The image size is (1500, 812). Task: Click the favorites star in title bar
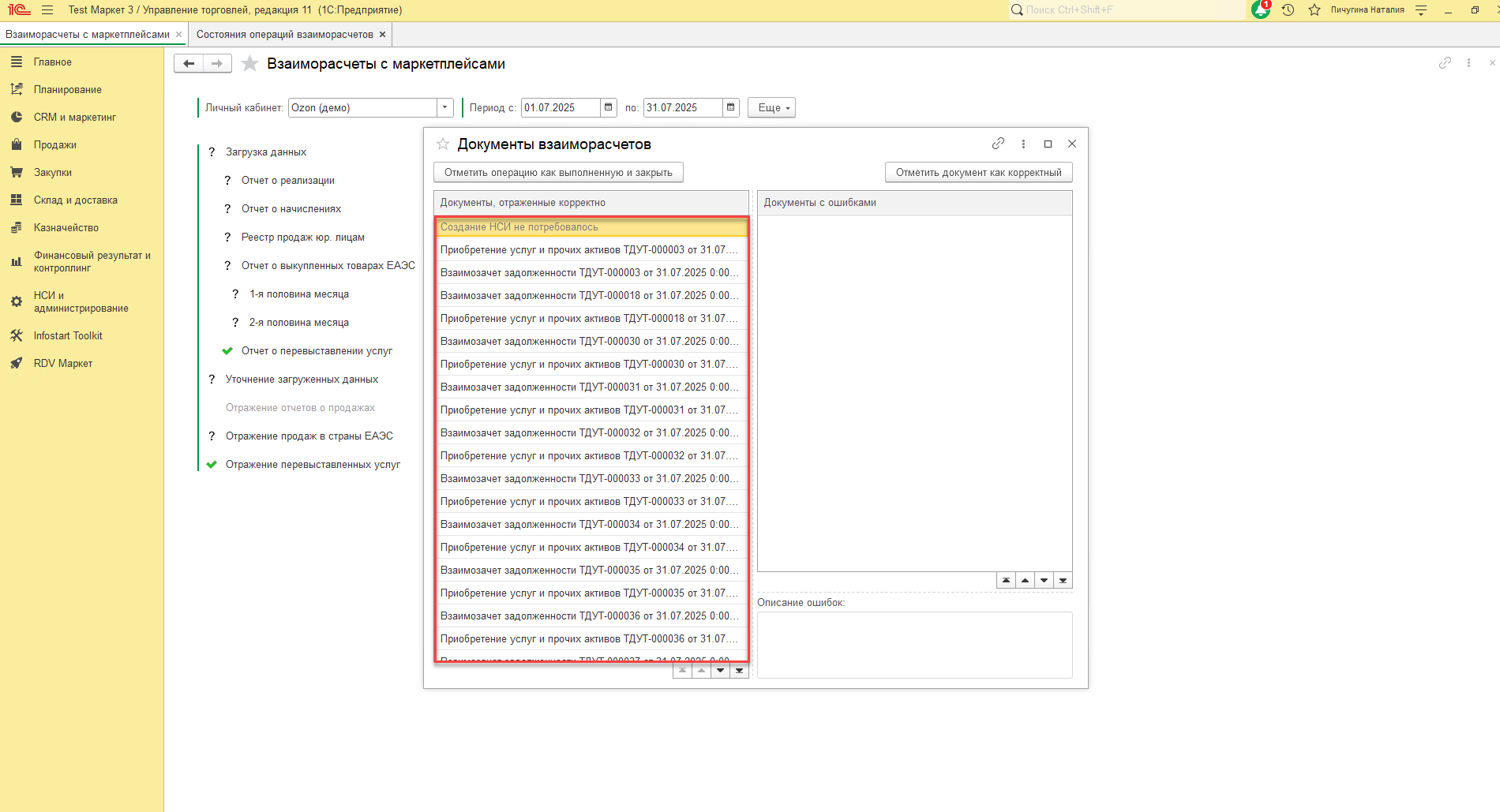click(x=1314, y=10)
